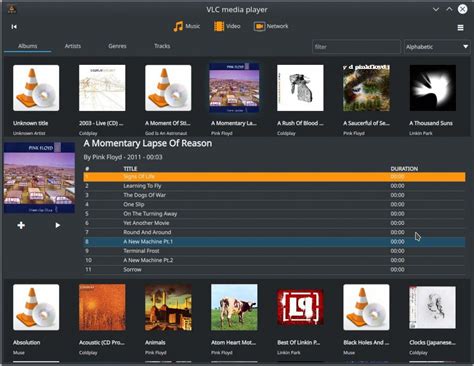Select the Acoustic (CD Pro... album cover
The height and width of the screenshot is (366, 474).
102,307
